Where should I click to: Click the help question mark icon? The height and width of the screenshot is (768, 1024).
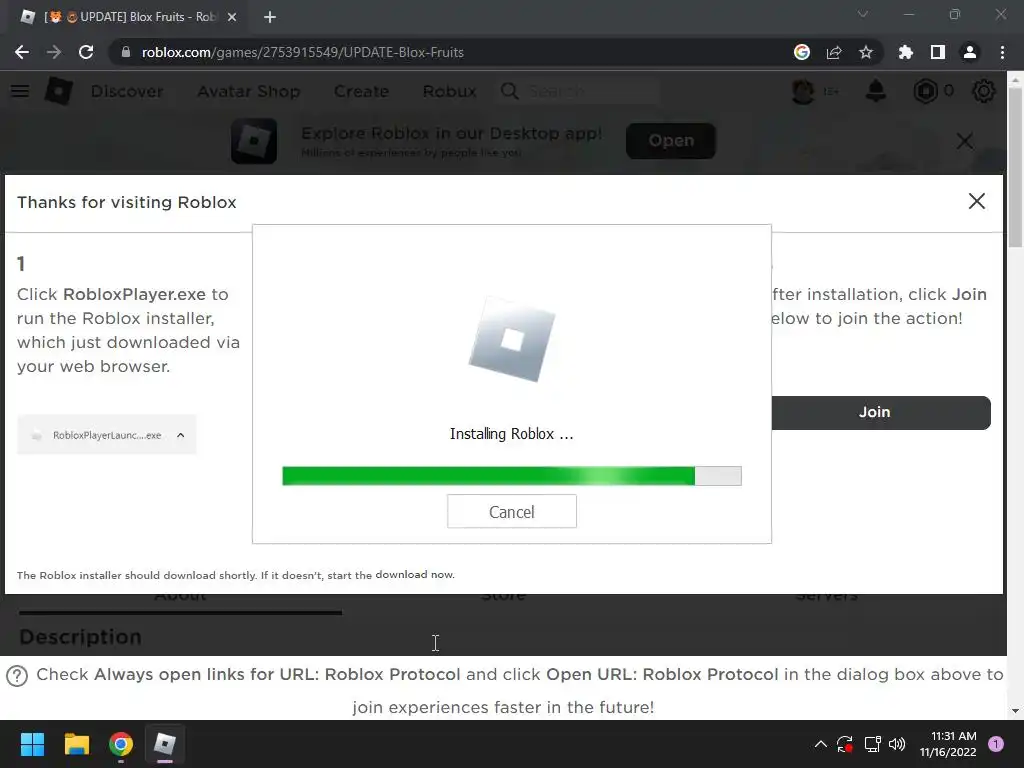coord(17,676)
